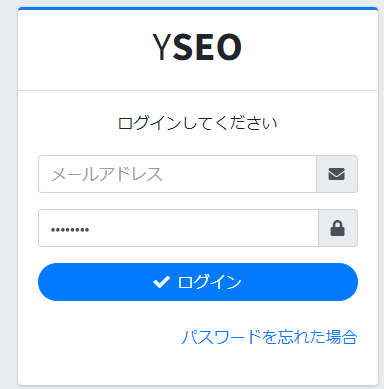Click the padlock icon beside the password field
Image resolution: width=384 pixels, height=389 pixels.
pos(337,228)
